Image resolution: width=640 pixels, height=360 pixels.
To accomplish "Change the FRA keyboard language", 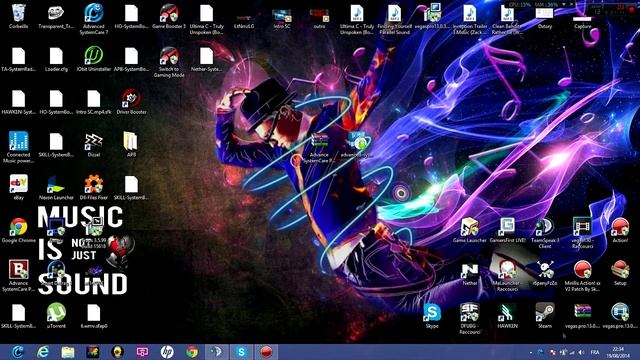I will click(x=595, y=352).
